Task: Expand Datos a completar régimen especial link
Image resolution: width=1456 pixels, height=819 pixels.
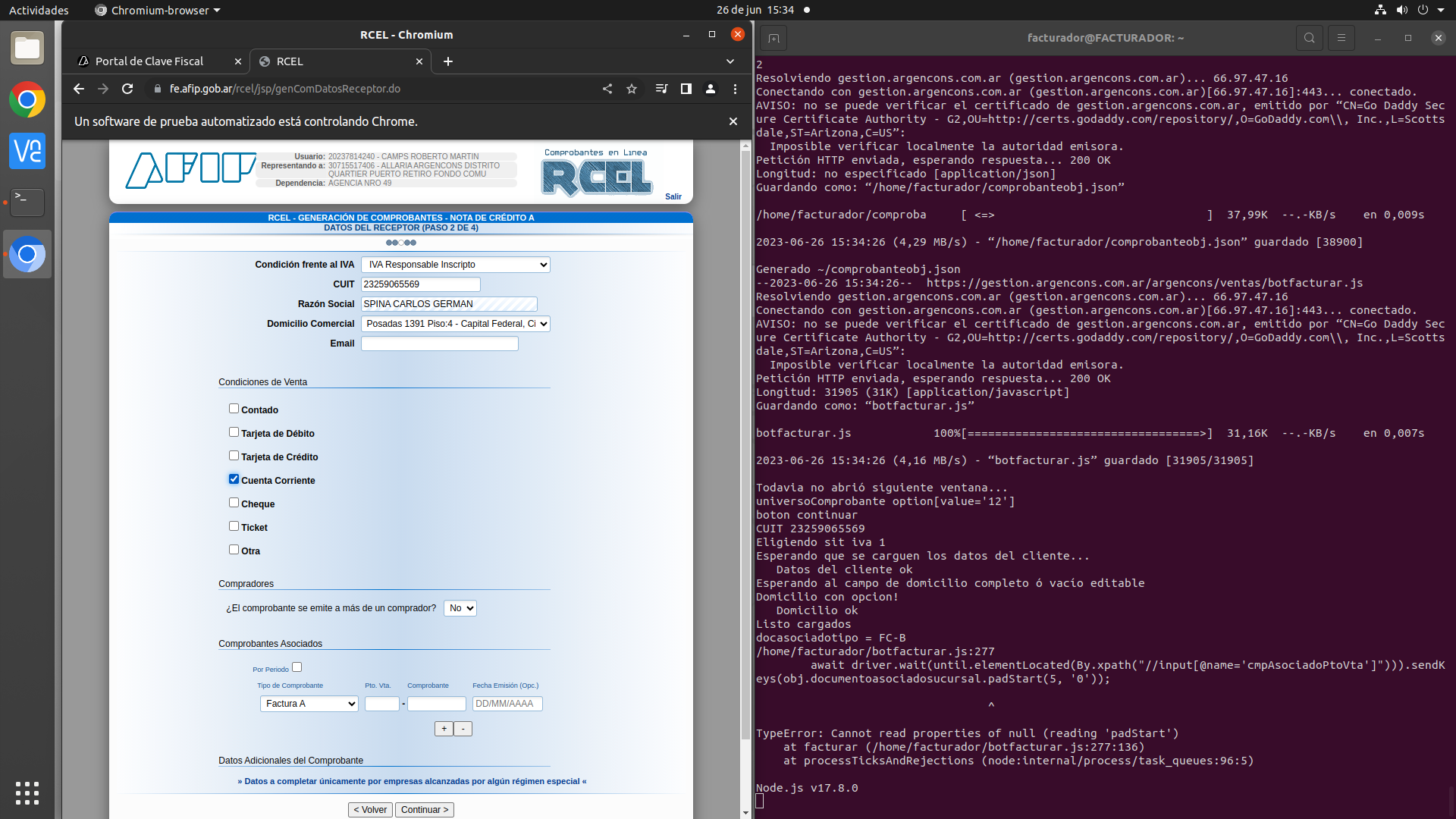Action: coord(412,781)
